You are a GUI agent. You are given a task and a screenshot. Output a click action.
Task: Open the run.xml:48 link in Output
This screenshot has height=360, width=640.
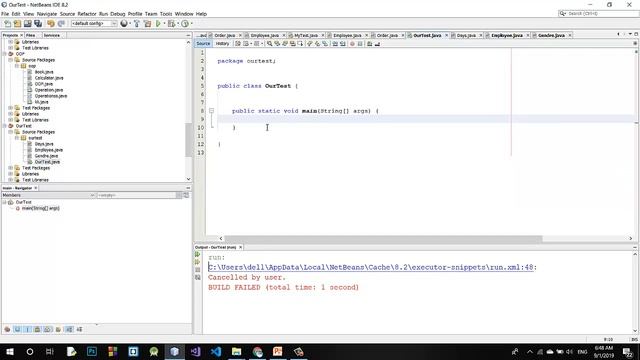[x=371, y=267]
